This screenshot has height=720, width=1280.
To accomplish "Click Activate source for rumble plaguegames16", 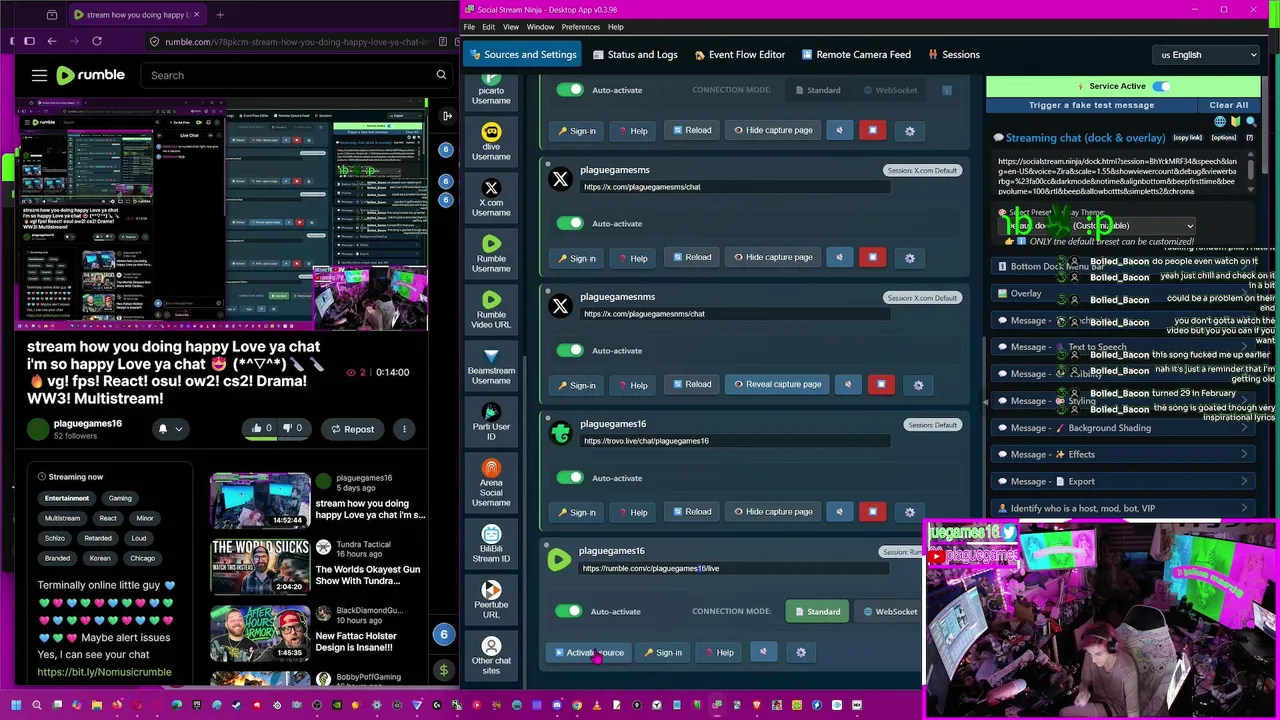I will tap(589, 653).
